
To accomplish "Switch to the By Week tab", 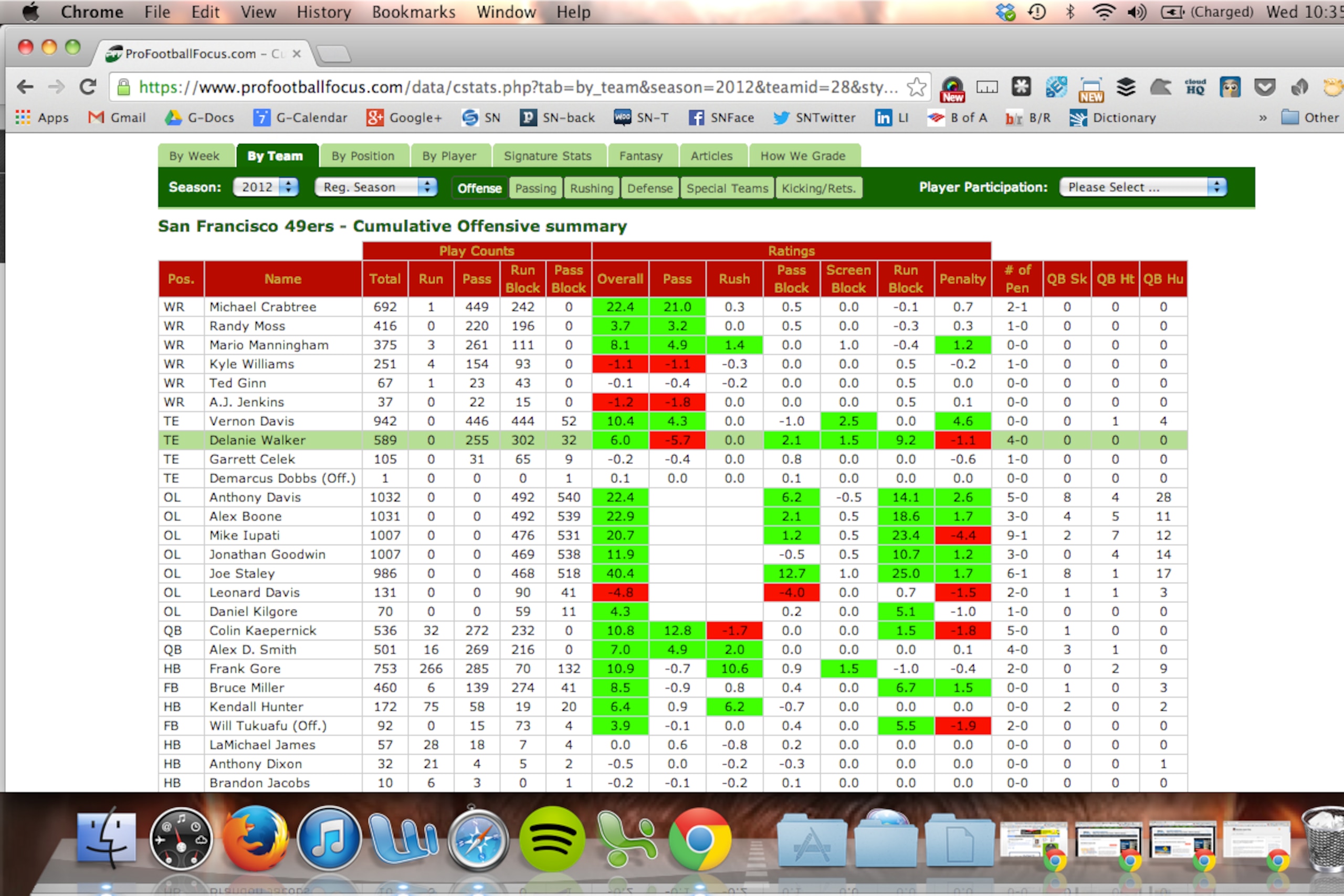I will [x=195, y=155].
